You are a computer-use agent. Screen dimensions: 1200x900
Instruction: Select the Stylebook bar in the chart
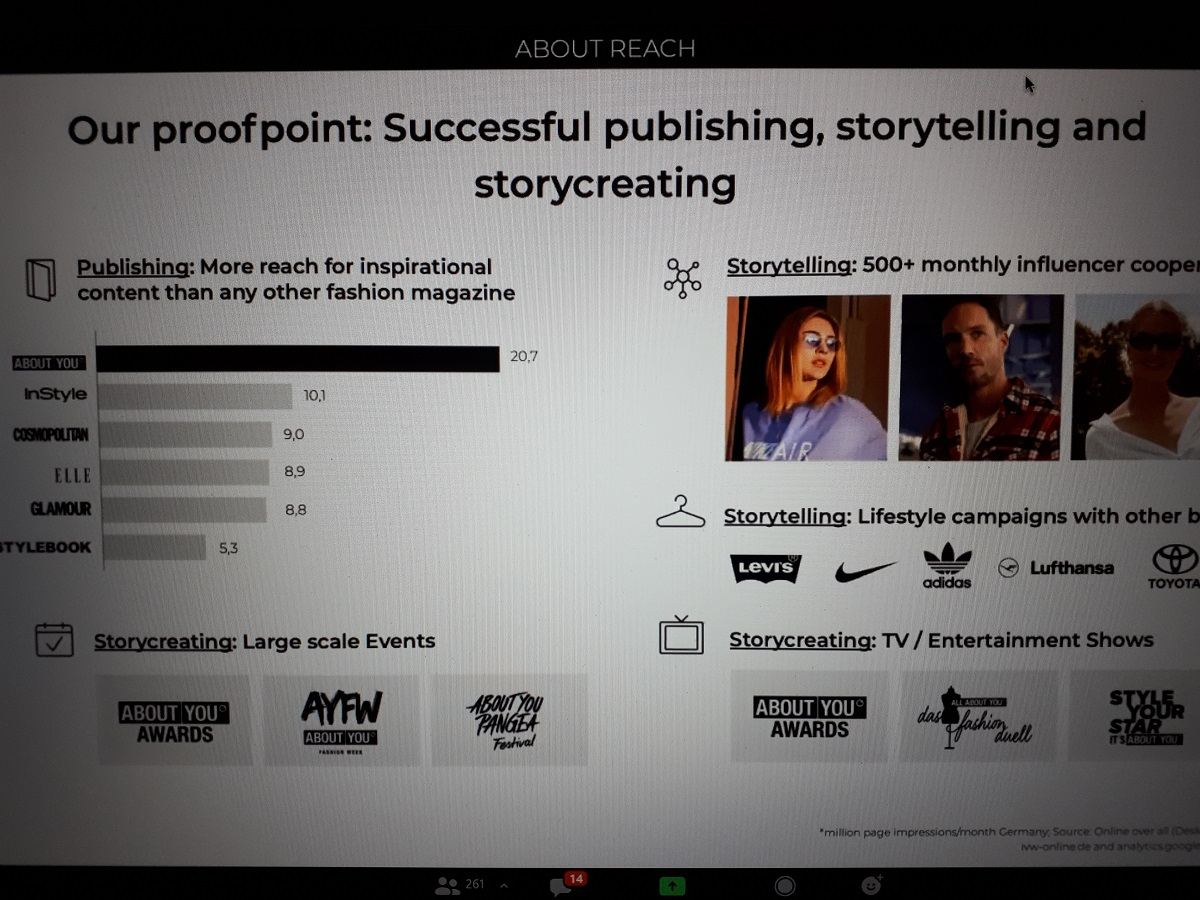coord(152,547)
